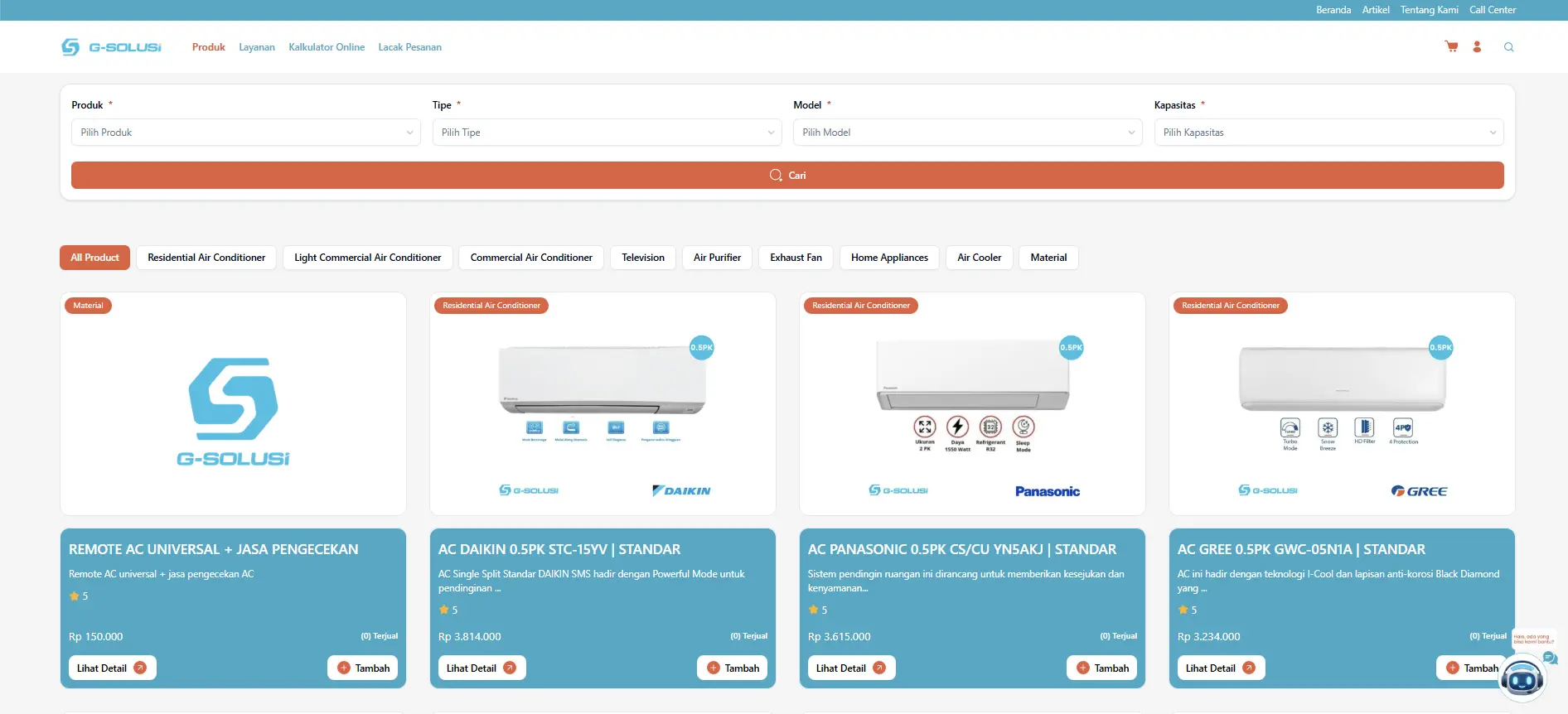Open the Pilih Produk dropdown
This screenshot has height=714, width=1568.
(x=246, y=133)
